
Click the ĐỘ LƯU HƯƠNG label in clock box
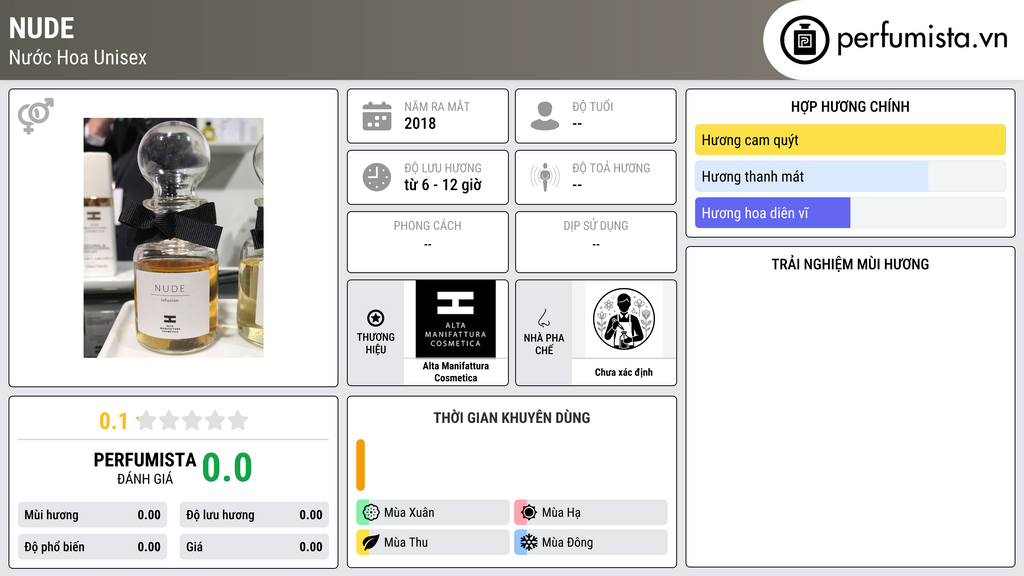point(443,168)
